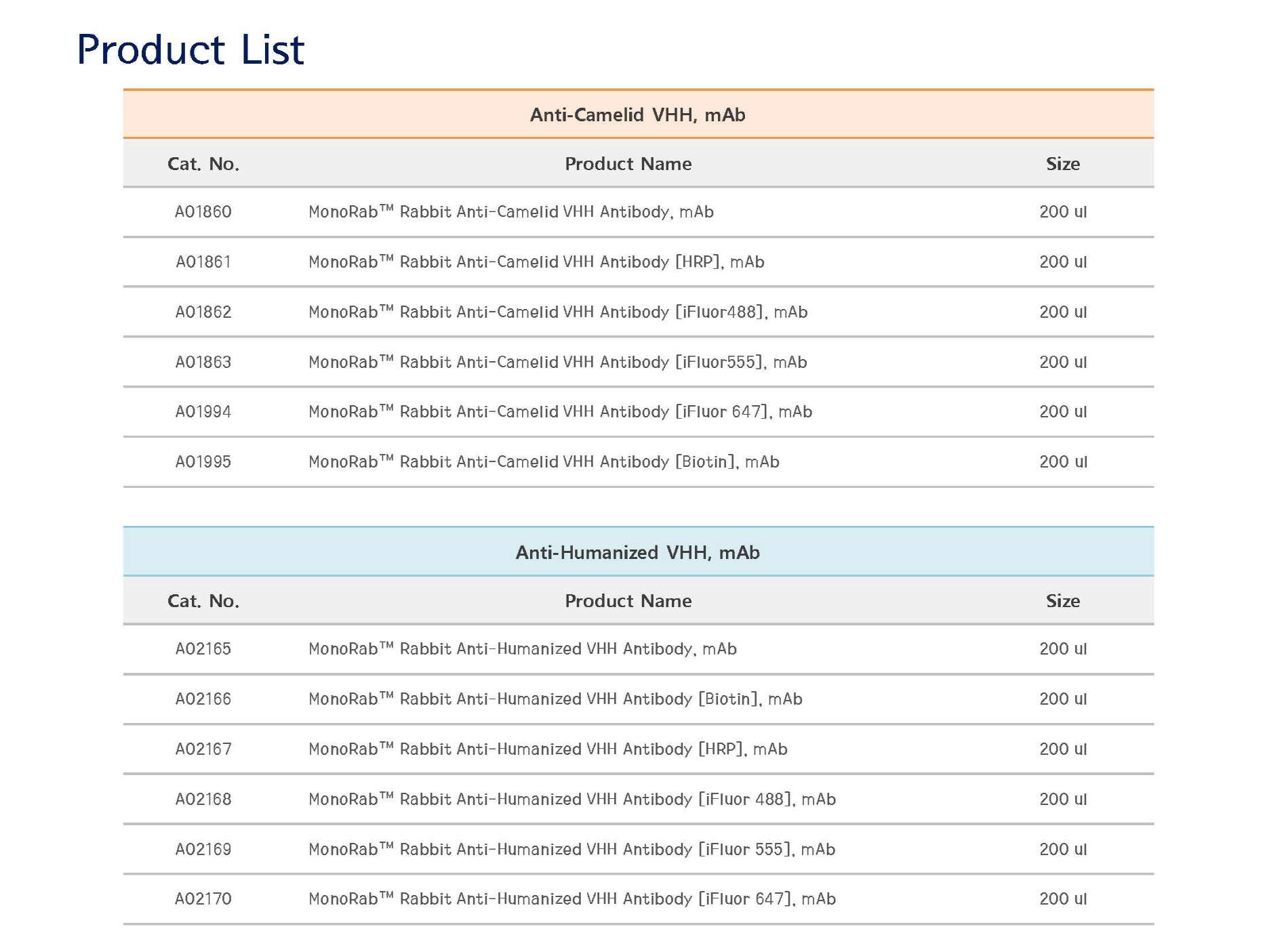Click the '200 ul' size for A01861

coord(1063,262)
